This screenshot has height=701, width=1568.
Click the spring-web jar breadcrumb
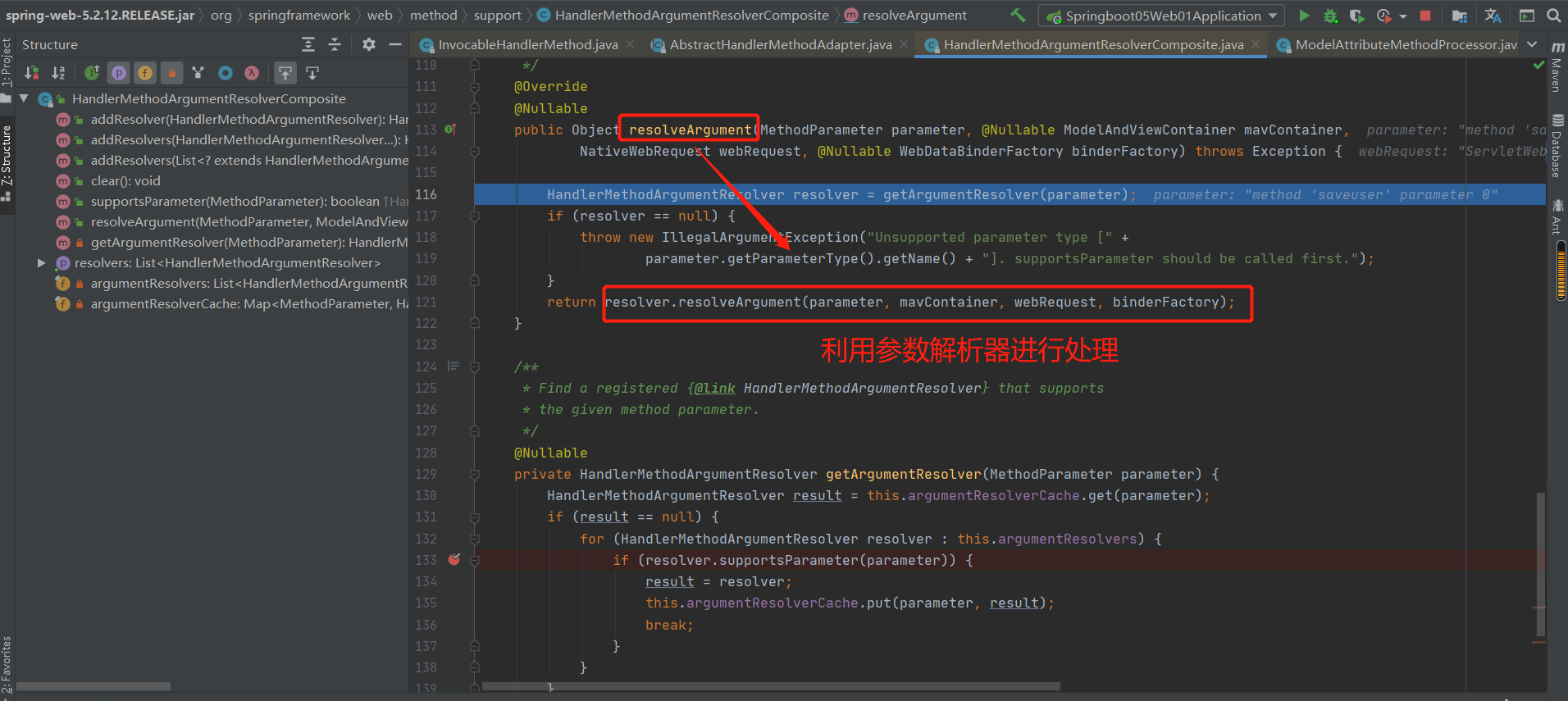click(100, 15)
